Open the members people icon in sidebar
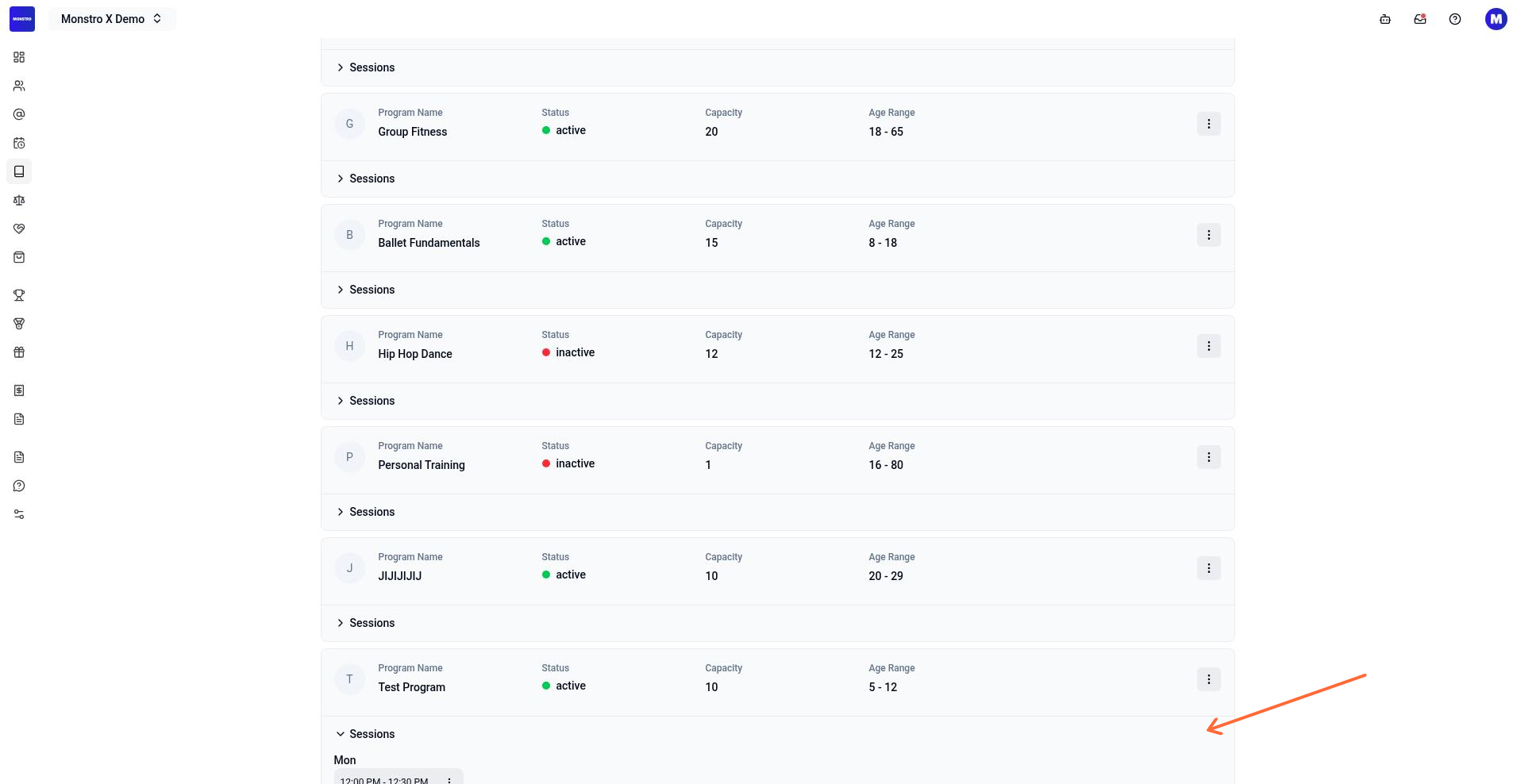The image size is (1517, 784). (x=19, y=86)
